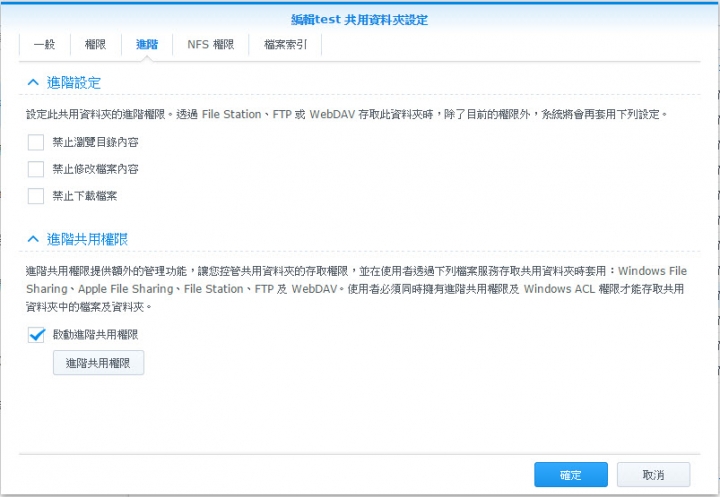The image size is (720, 497).
Task: Enable 禁止下載檔案 checkbox
Action: (x=36, y=196)
